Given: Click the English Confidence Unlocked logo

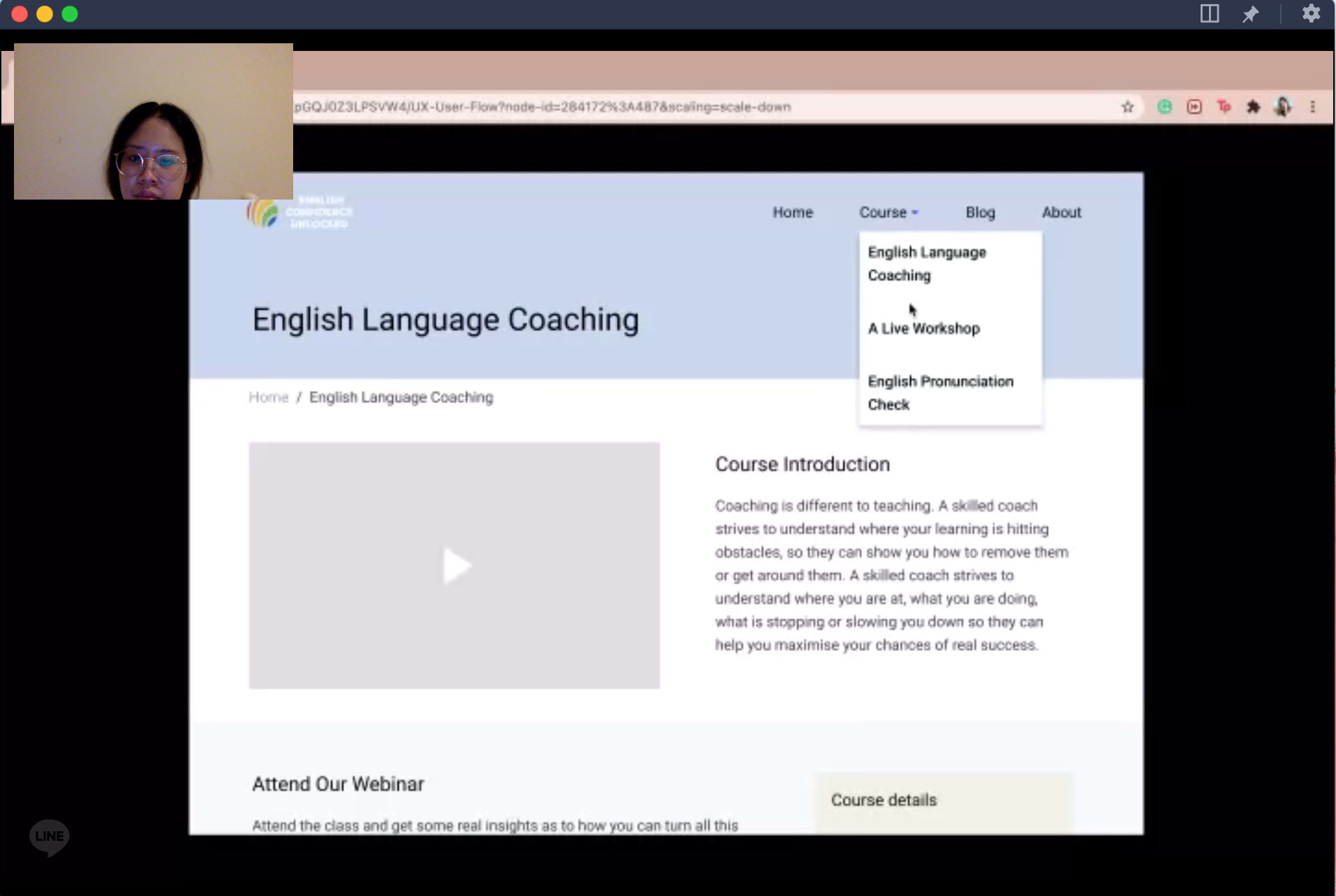Looking at the screenshot, I should [x=299, y=211].
